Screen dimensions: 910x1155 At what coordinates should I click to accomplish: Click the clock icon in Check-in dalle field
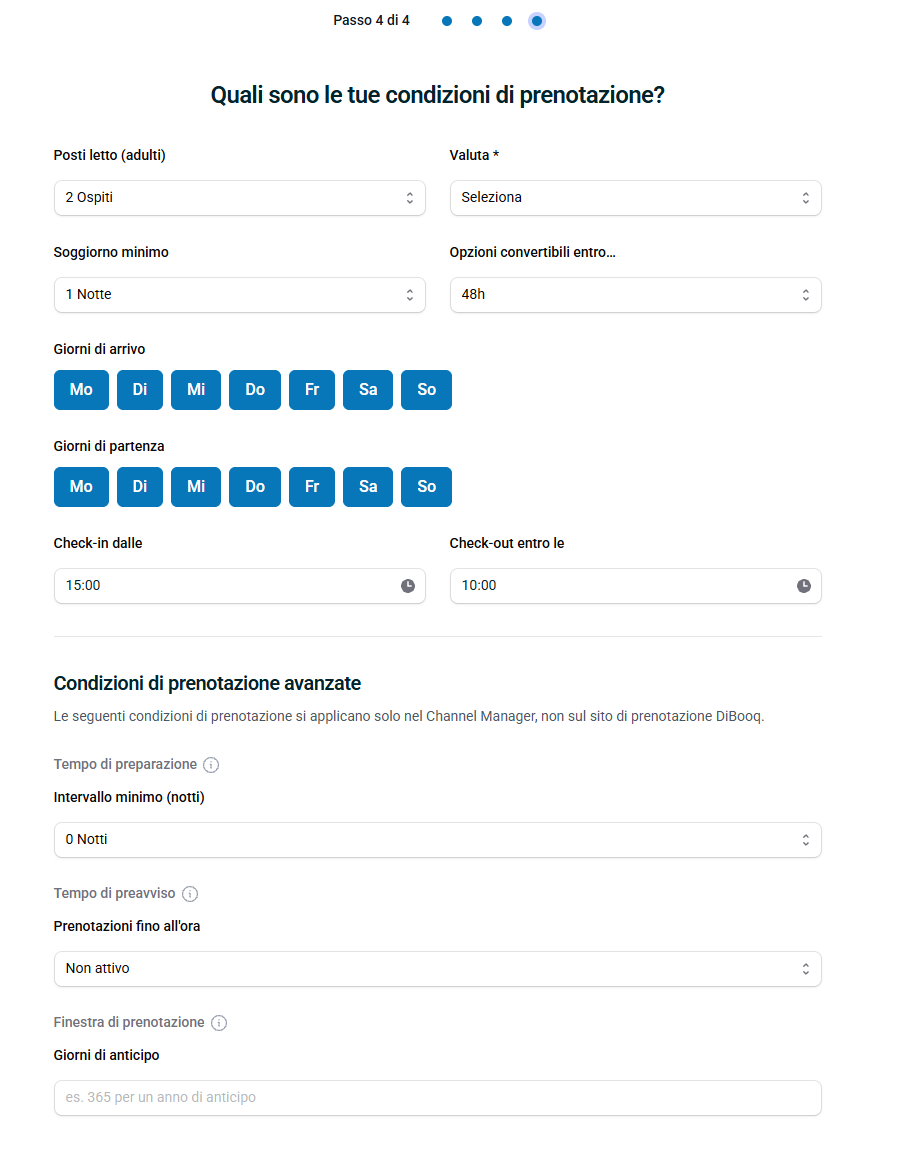pyautogui.click(x=407, y=586)
